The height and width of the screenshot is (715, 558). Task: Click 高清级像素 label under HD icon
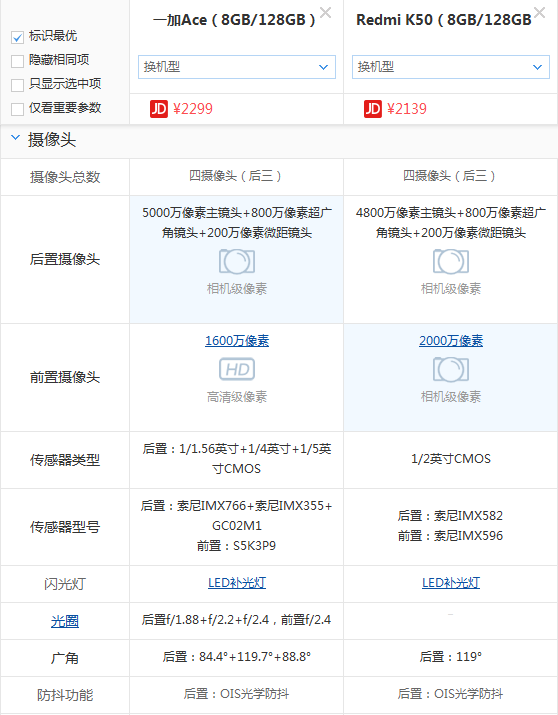237,397
